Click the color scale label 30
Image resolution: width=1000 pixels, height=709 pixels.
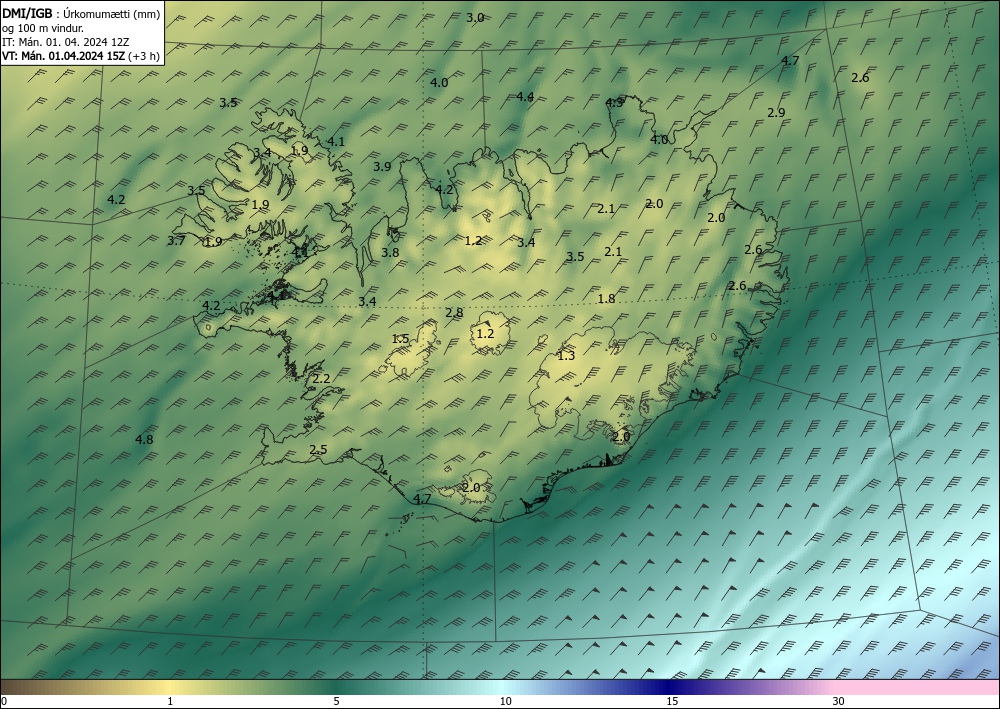839,702
